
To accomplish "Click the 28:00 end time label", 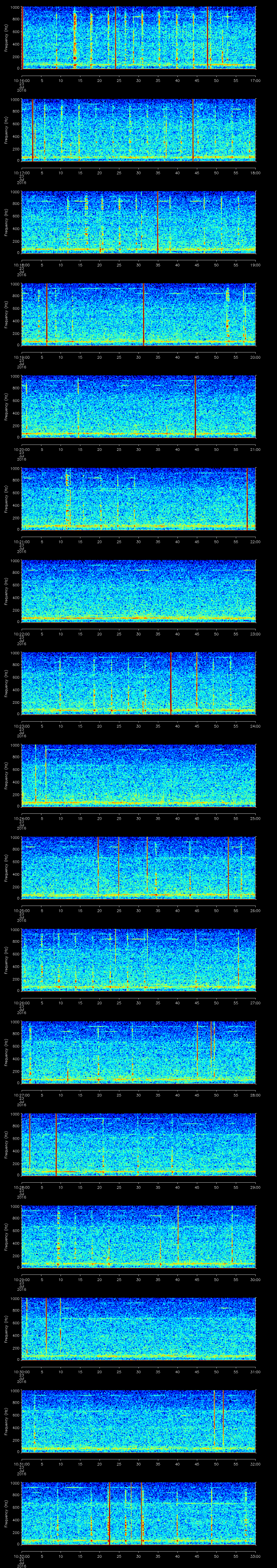I will 255,1095.
